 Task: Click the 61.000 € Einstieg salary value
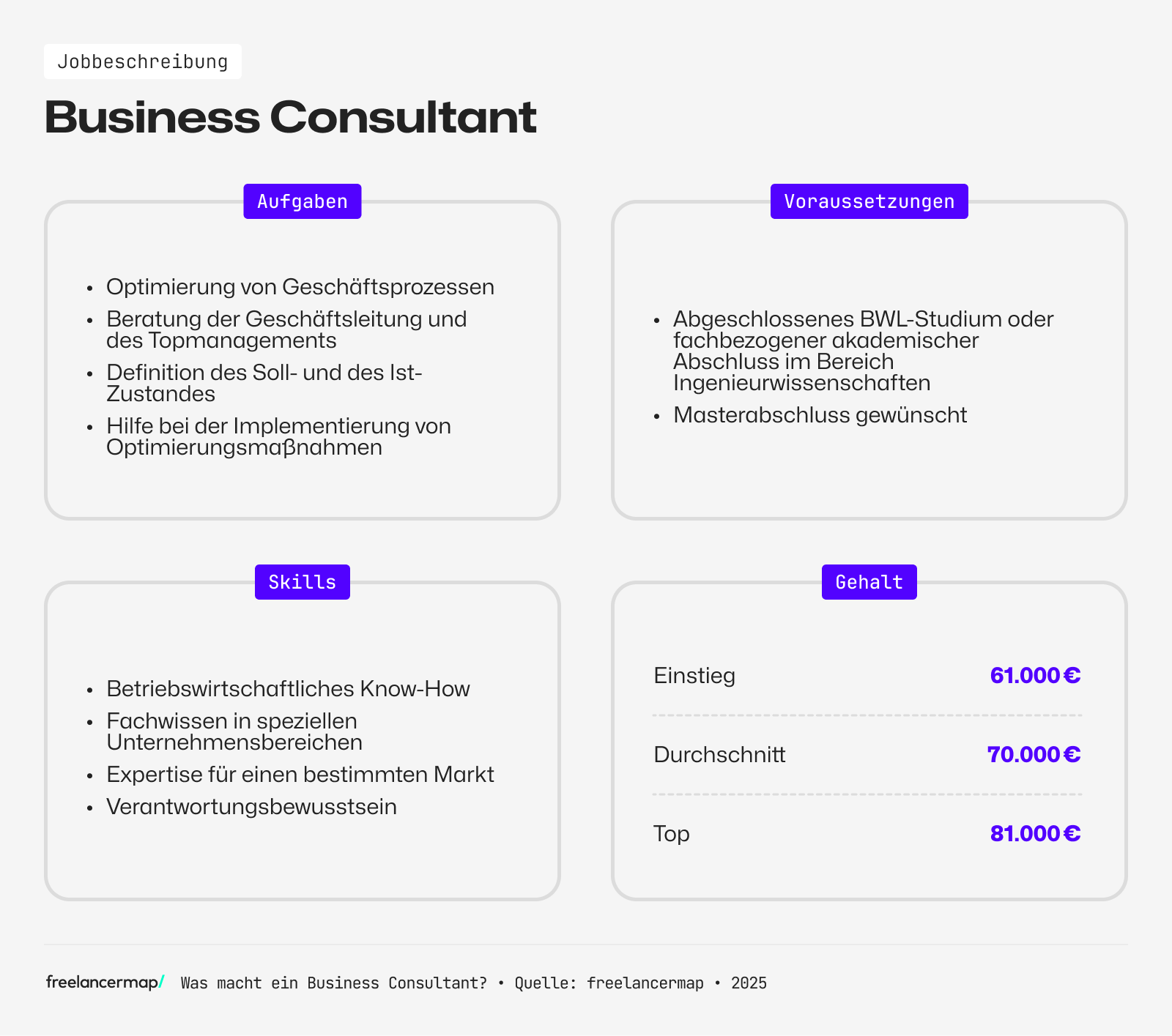coord(1035,675)
